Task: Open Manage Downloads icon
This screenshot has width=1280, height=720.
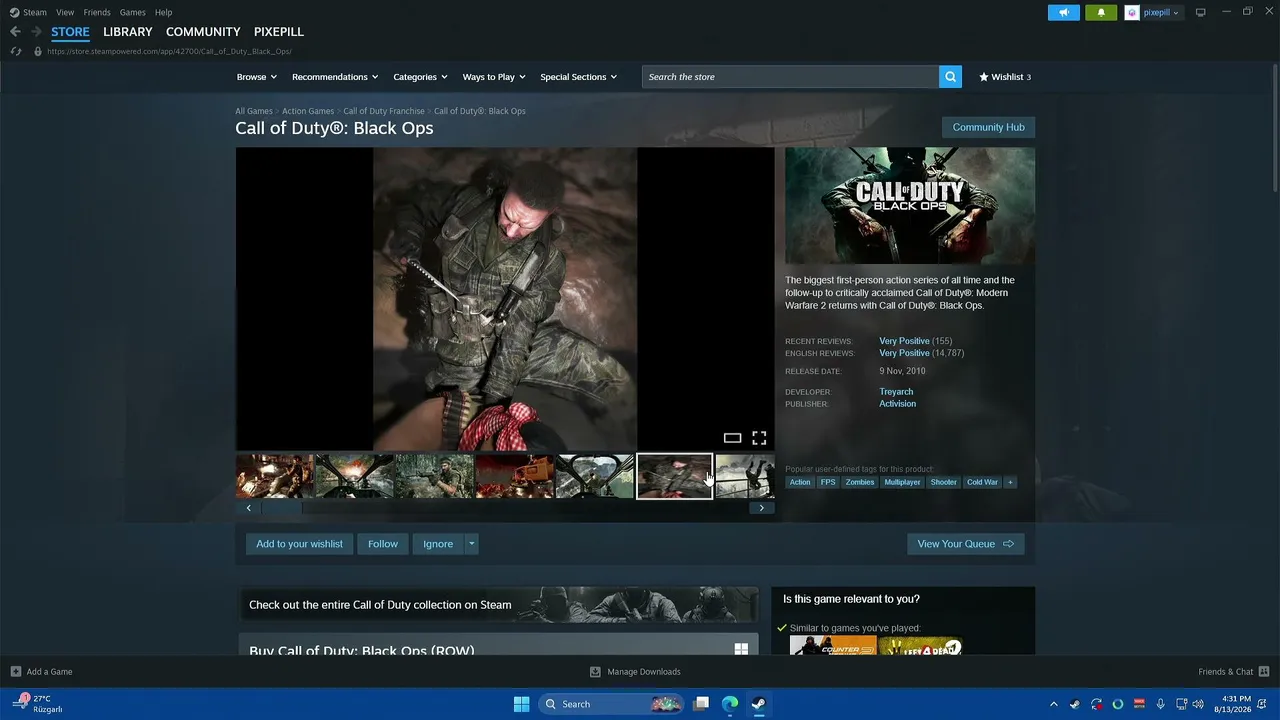Action: click(x=595, y=671)
